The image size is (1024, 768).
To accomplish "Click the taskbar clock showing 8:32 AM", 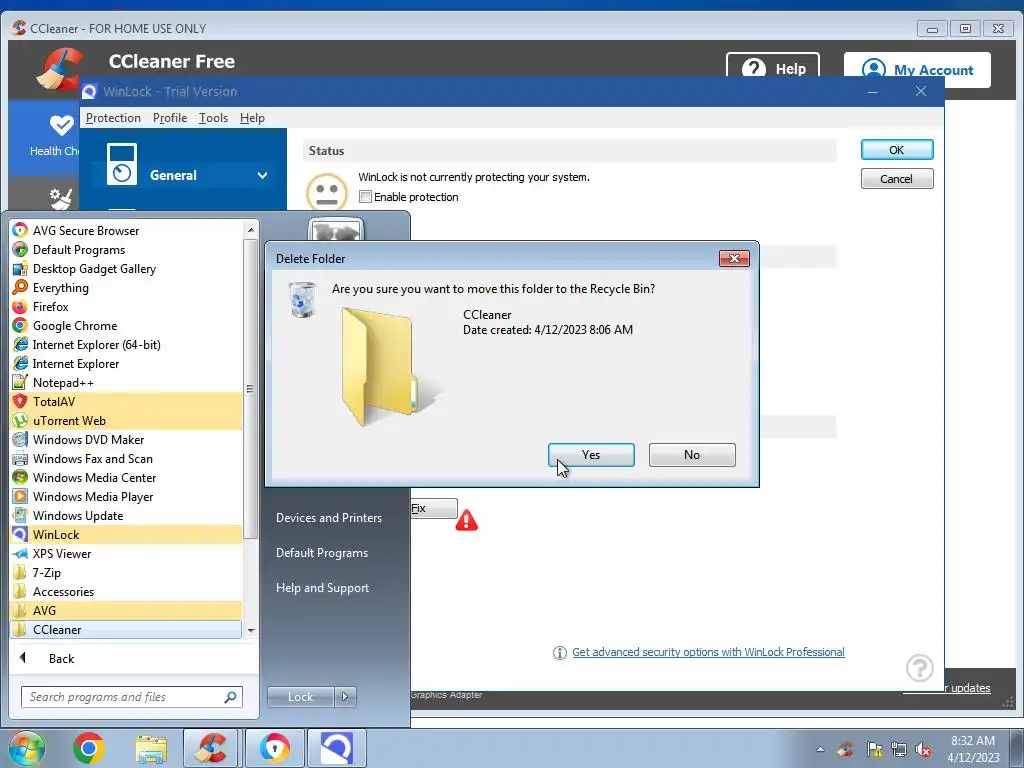I will tap(973, 749).
